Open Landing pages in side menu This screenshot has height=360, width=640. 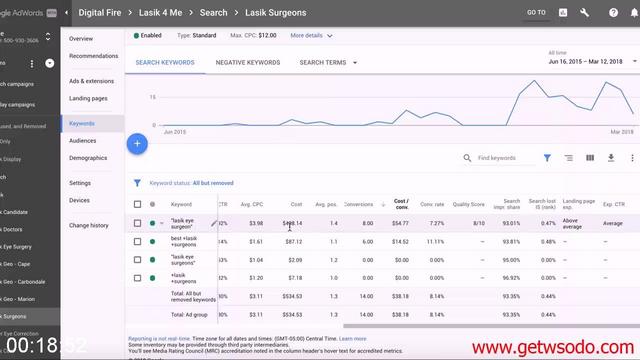(88, 98)
